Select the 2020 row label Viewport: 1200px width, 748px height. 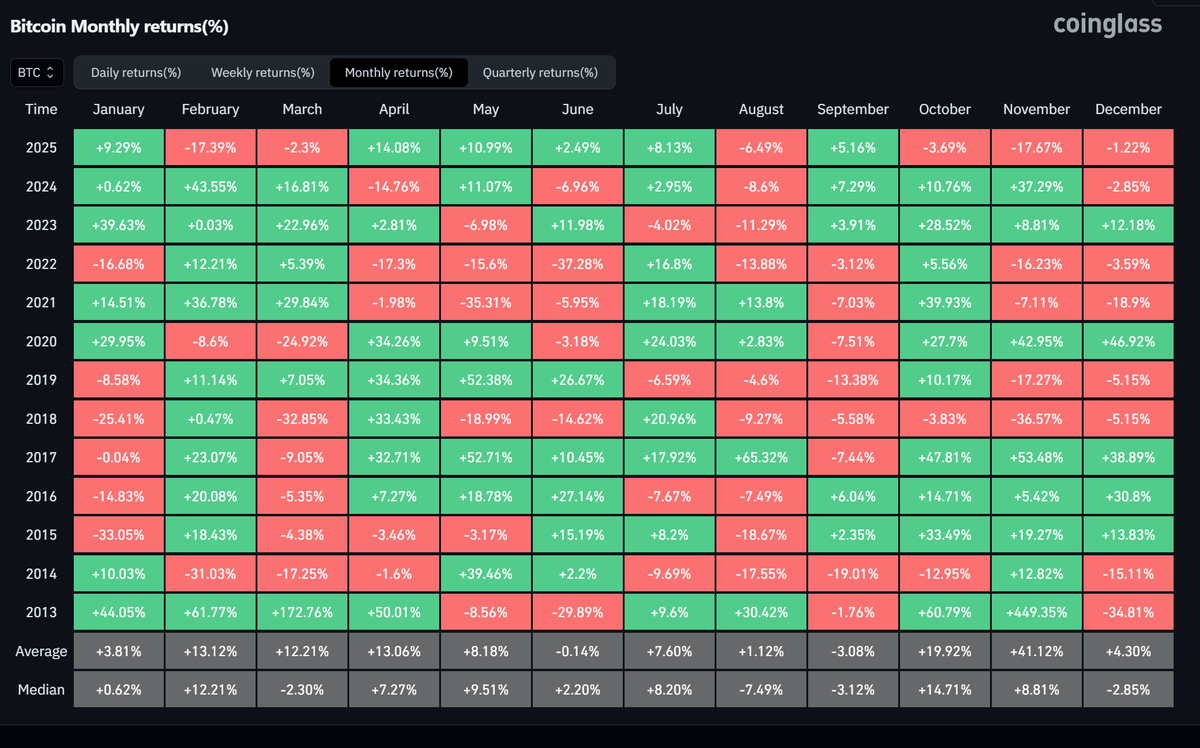(41, 341)
